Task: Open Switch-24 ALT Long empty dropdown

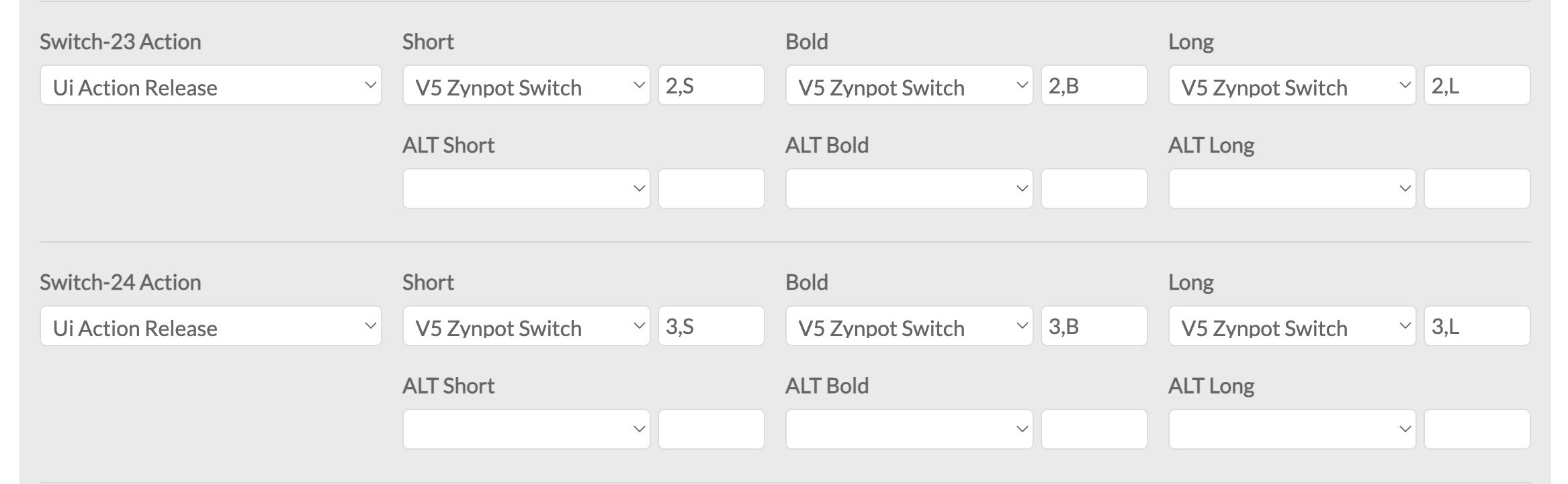Action: [x=1292, y=430]
